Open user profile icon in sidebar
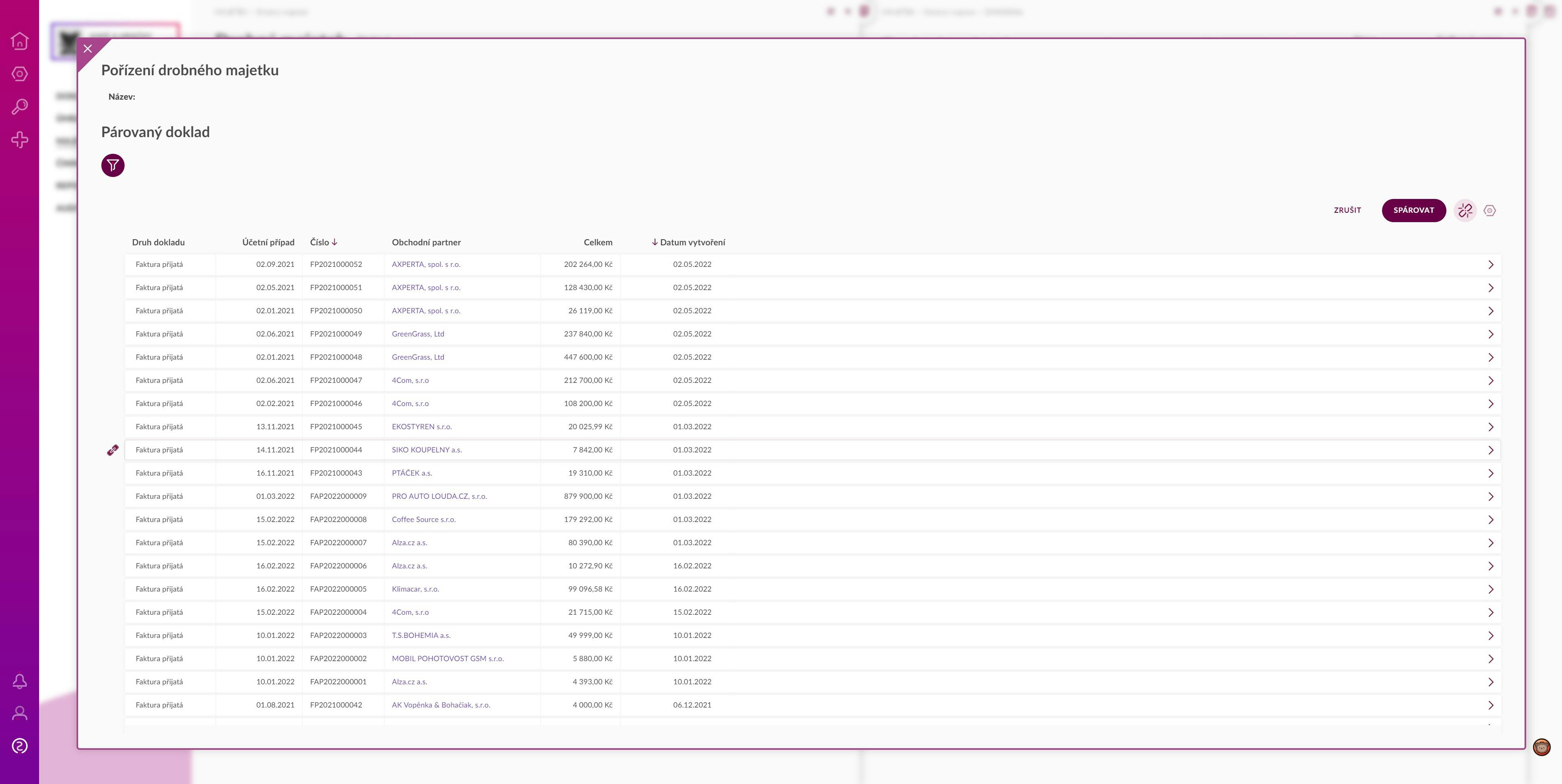The height and width of the screenshot is (784, 1562). coord(20,713)
